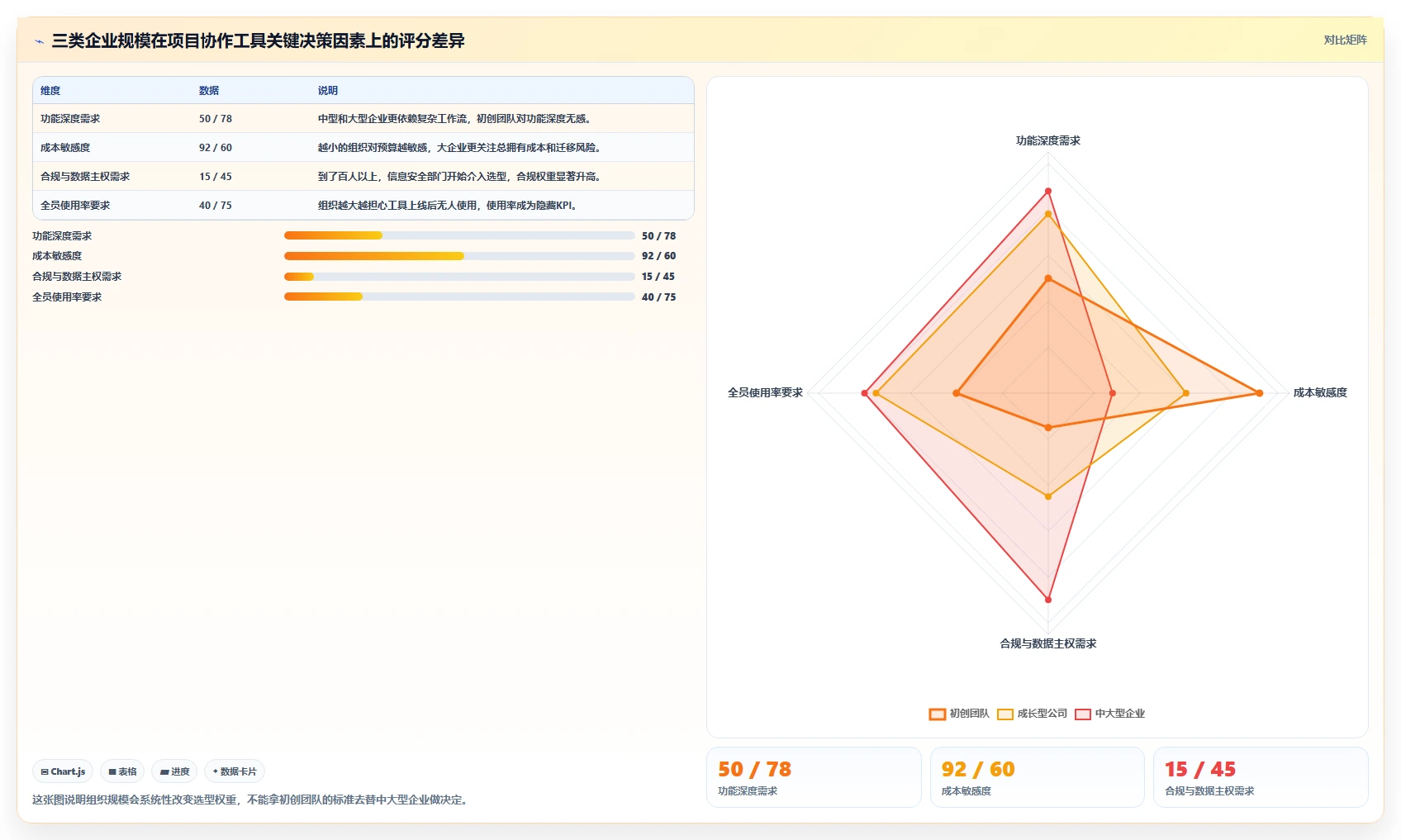Click table value 40 / 75

216,206
